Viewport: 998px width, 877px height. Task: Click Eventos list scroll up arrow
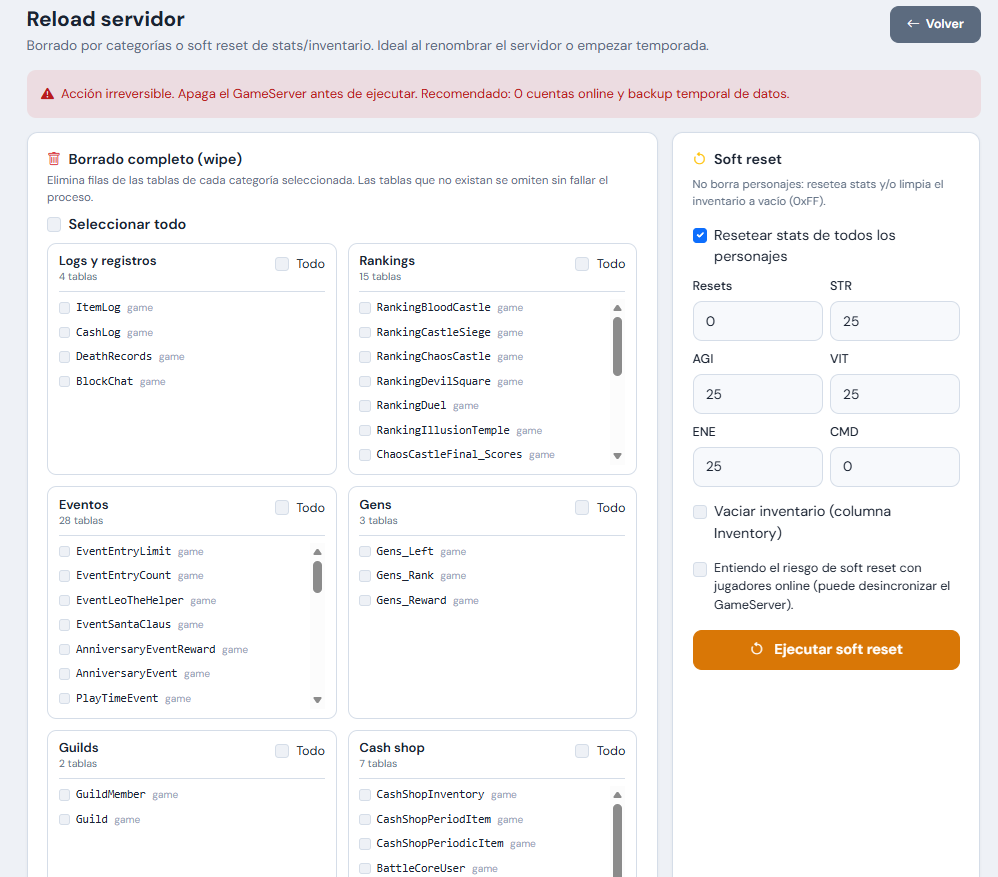(317, 552)
